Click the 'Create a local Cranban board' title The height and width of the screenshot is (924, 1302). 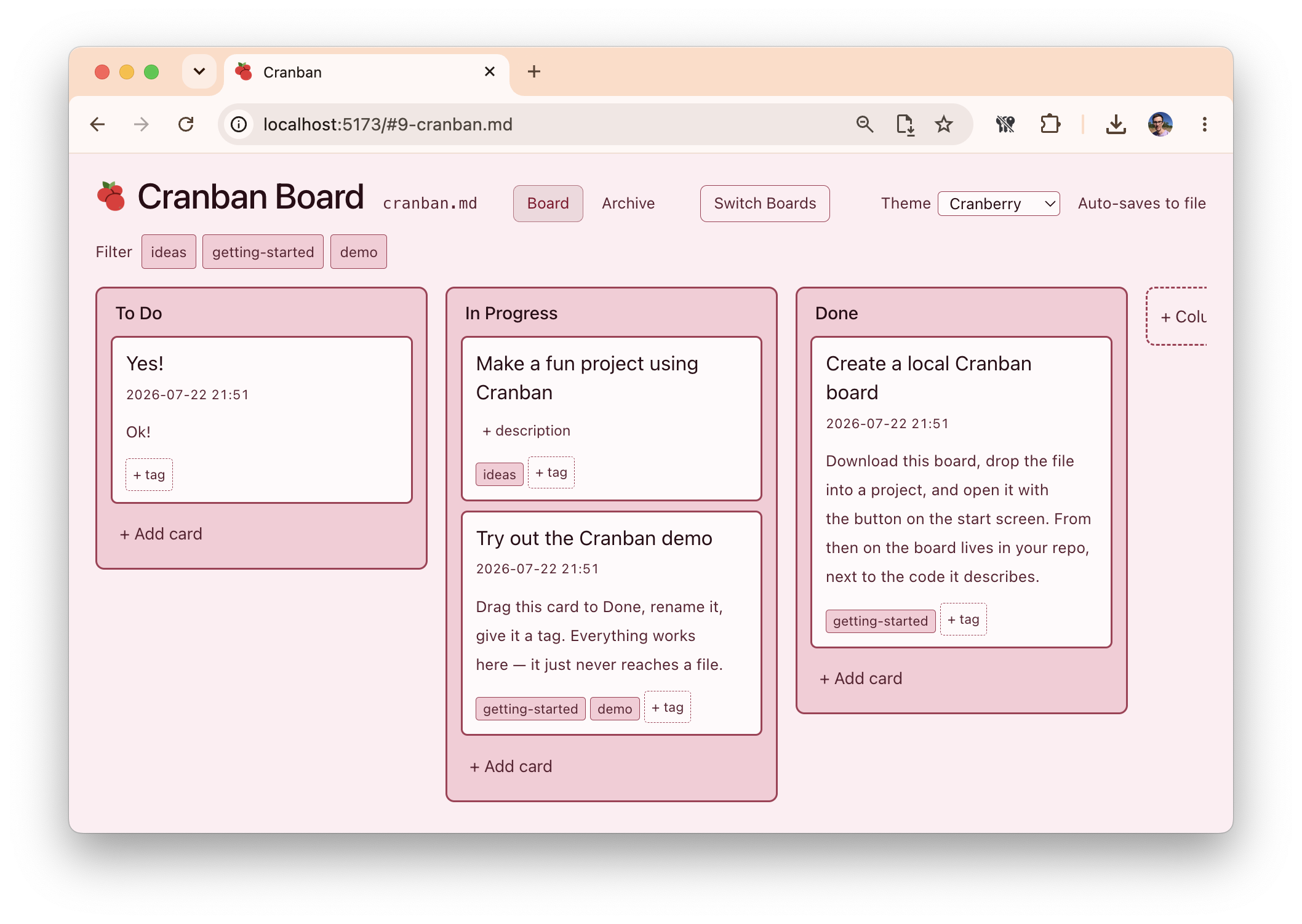[x=929, y=378]
